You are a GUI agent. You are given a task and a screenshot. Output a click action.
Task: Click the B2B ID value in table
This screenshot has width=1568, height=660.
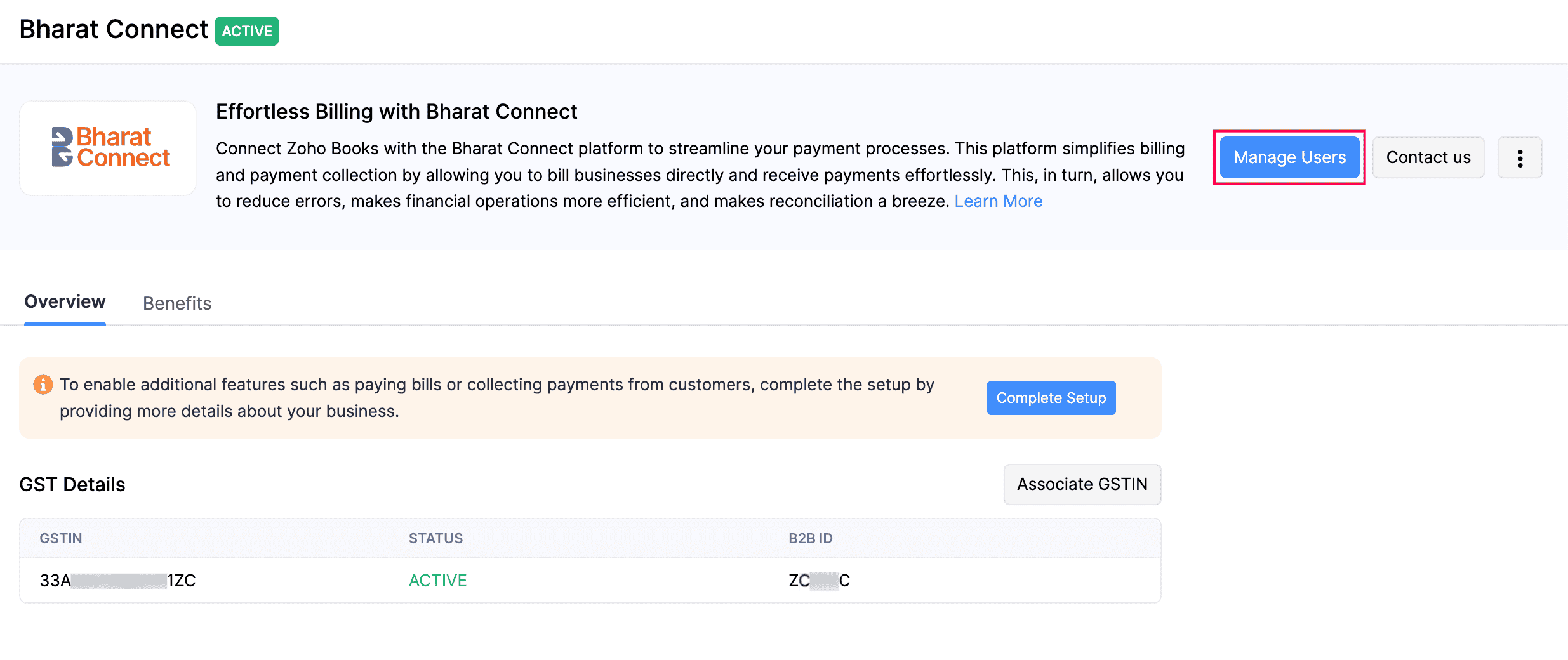coord(819,580)
